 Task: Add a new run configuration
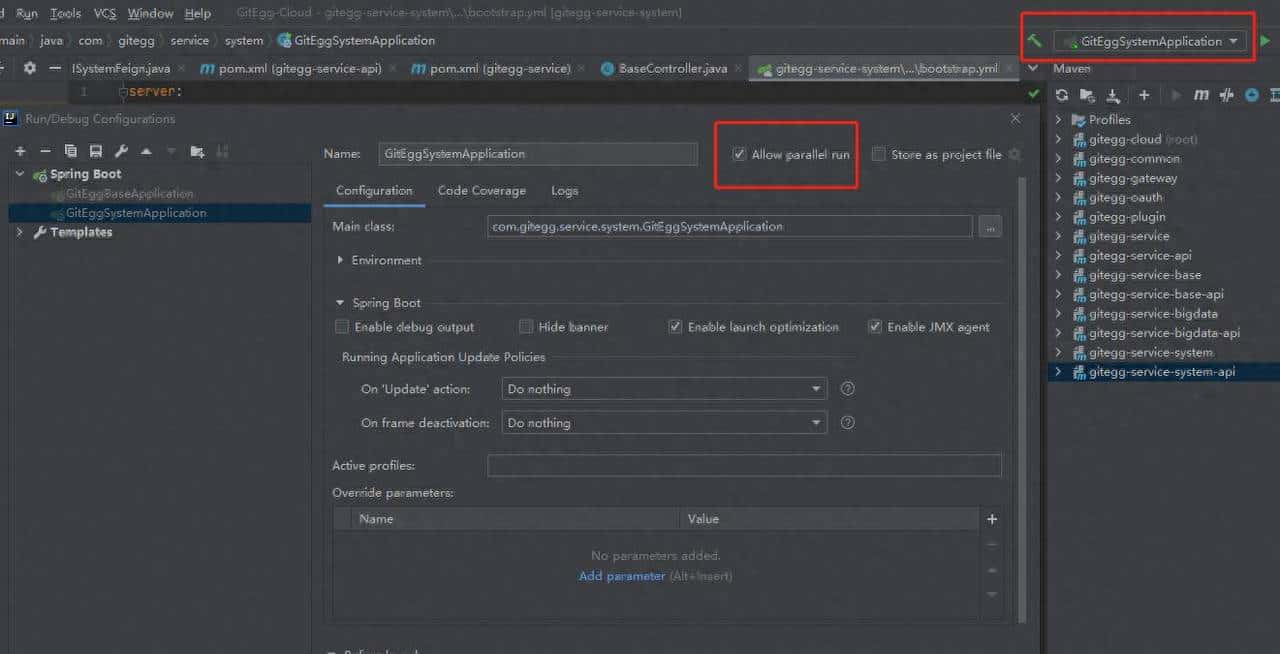(20, 151)
